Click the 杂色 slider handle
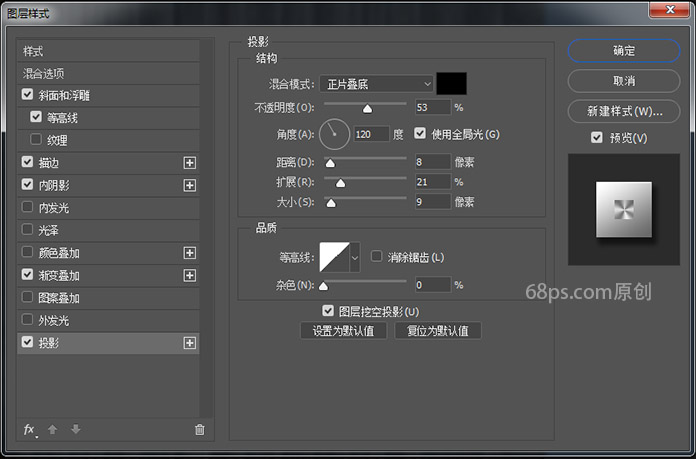This screenshot has width=696, height=459. [x=324, y=286]
